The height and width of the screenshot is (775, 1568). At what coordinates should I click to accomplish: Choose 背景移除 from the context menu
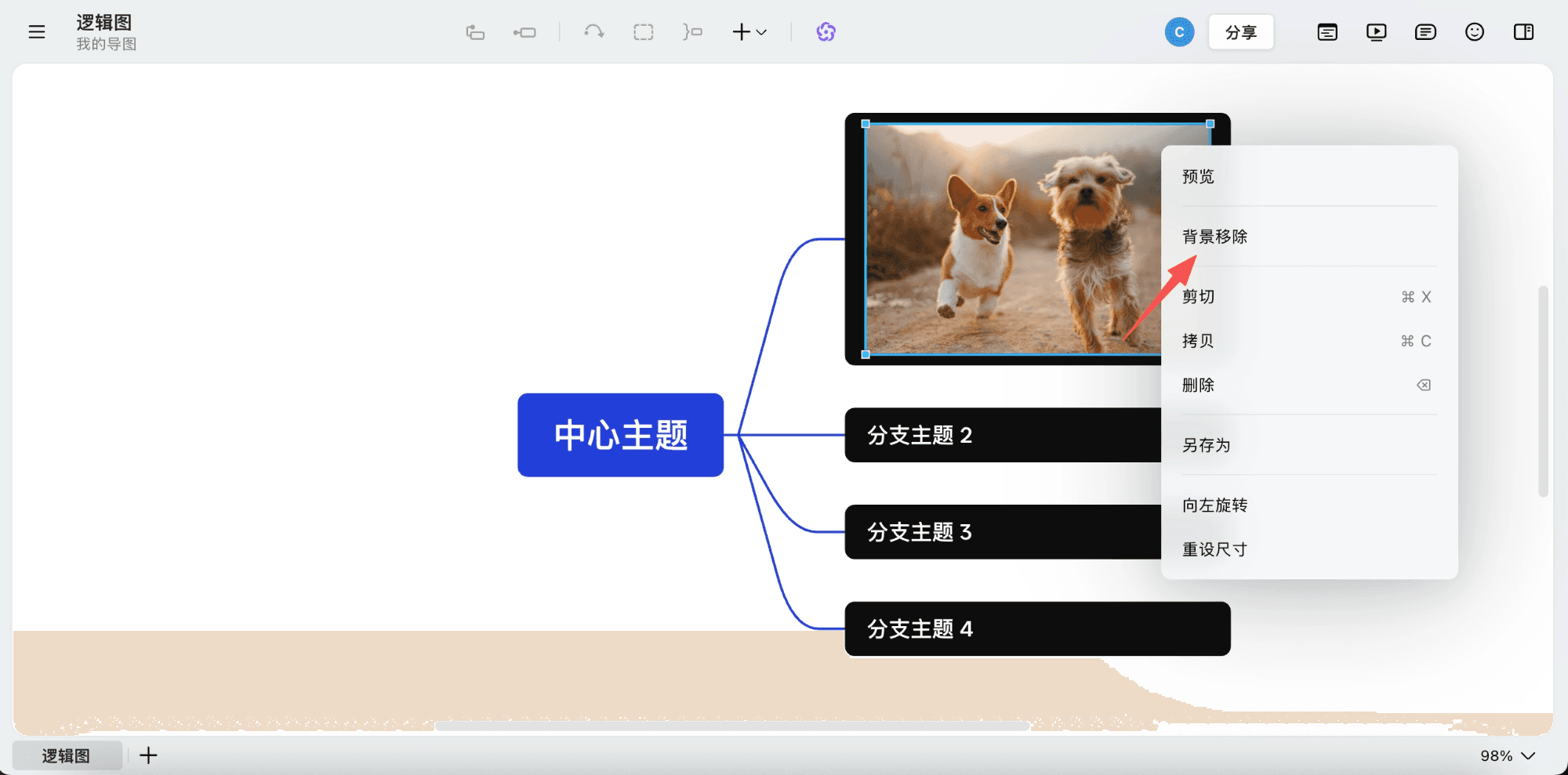(x=1214, y=236)
